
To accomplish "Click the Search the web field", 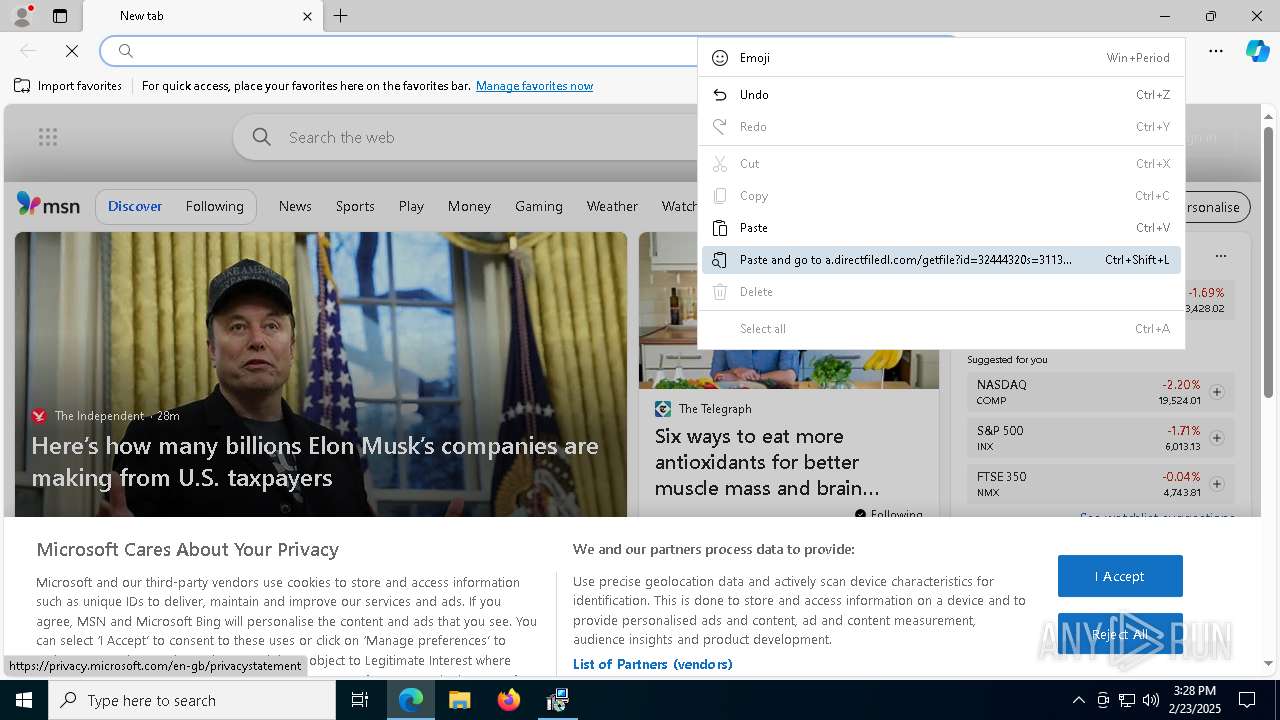I will pos(465,137).
